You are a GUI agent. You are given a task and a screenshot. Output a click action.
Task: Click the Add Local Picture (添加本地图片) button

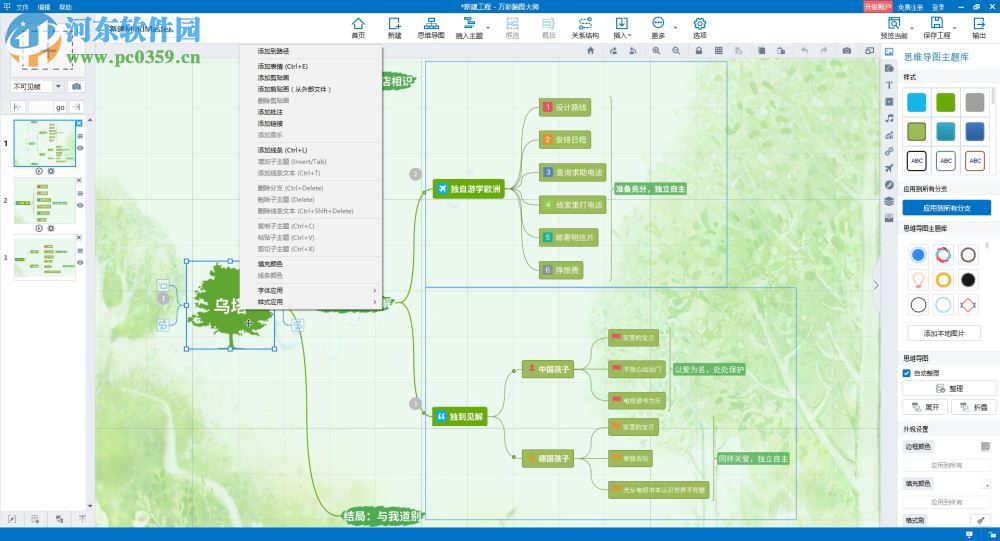(944, 333)
